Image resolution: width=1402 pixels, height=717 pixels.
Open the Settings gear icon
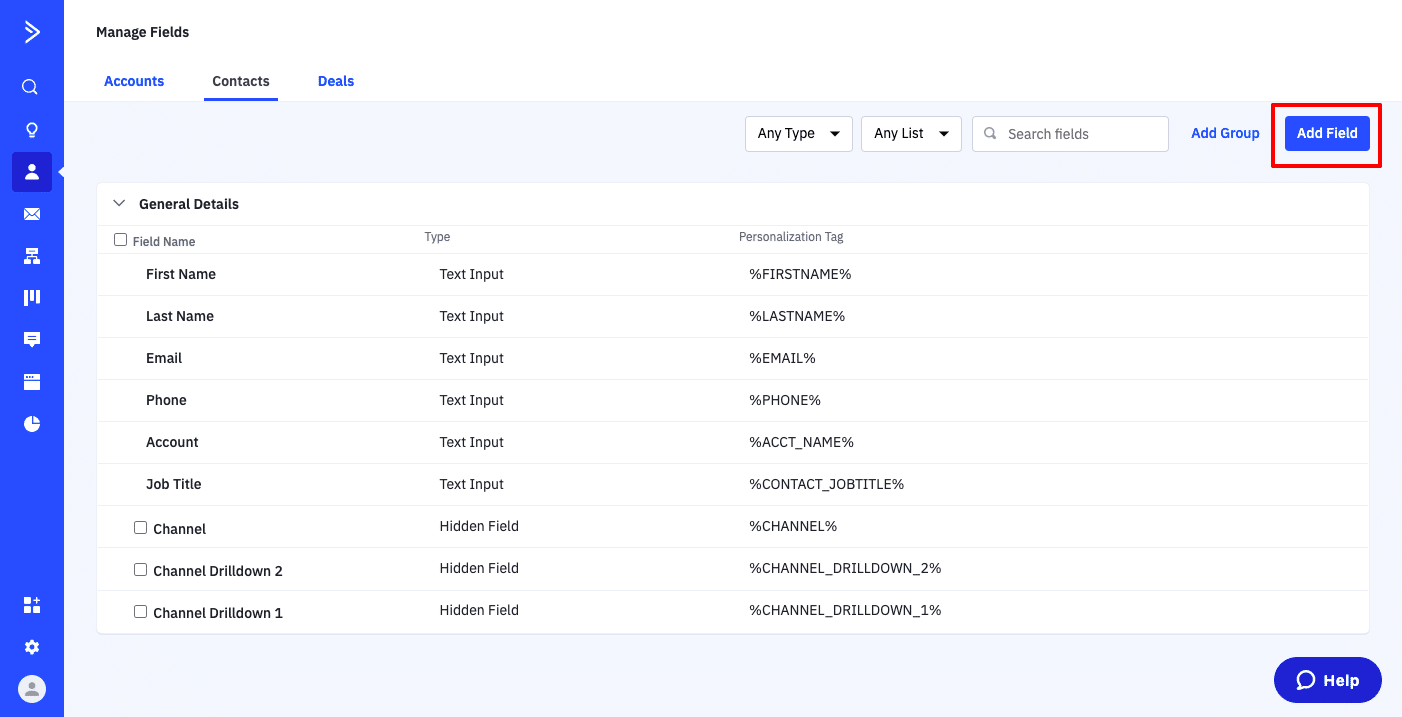point(32,647)
